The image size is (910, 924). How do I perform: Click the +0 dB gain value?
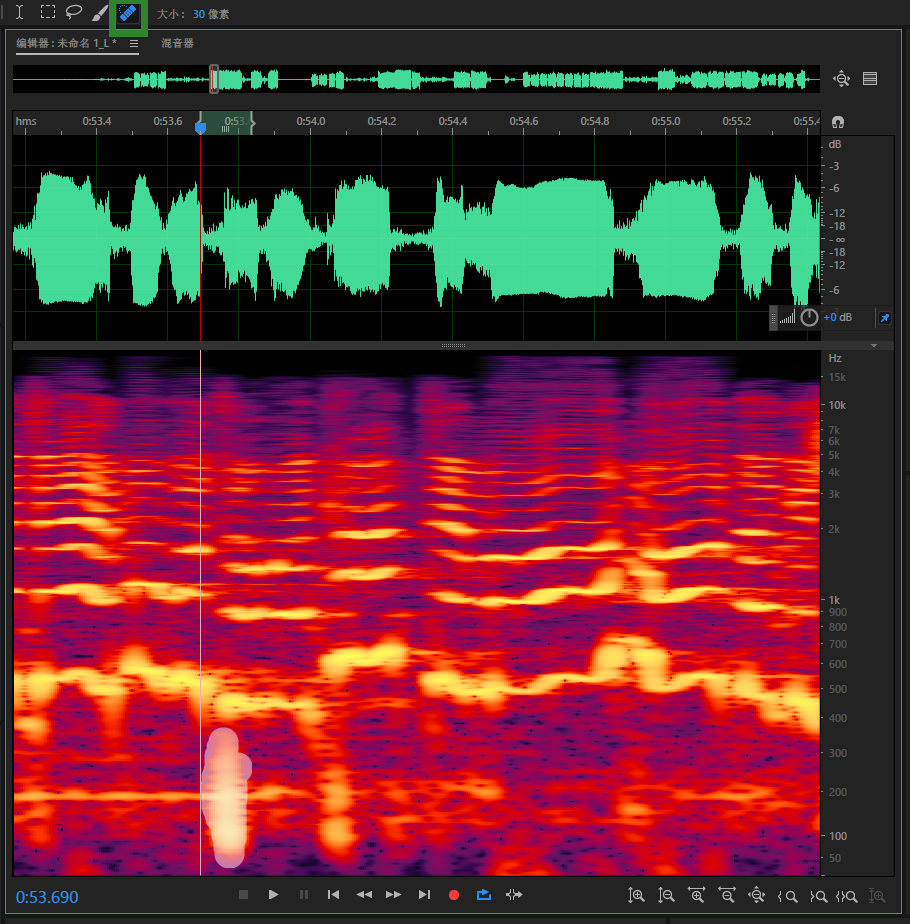pyautogui.click(x=837, y=318)
